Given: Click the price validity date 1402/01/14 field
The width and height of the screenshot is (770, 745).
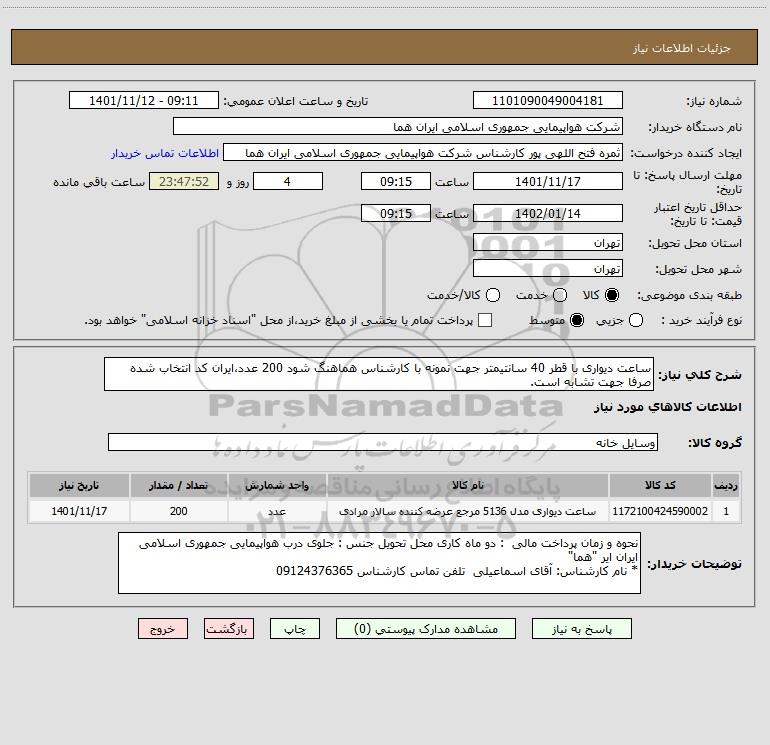Looking at the screenshot, I should click(548, 214).
